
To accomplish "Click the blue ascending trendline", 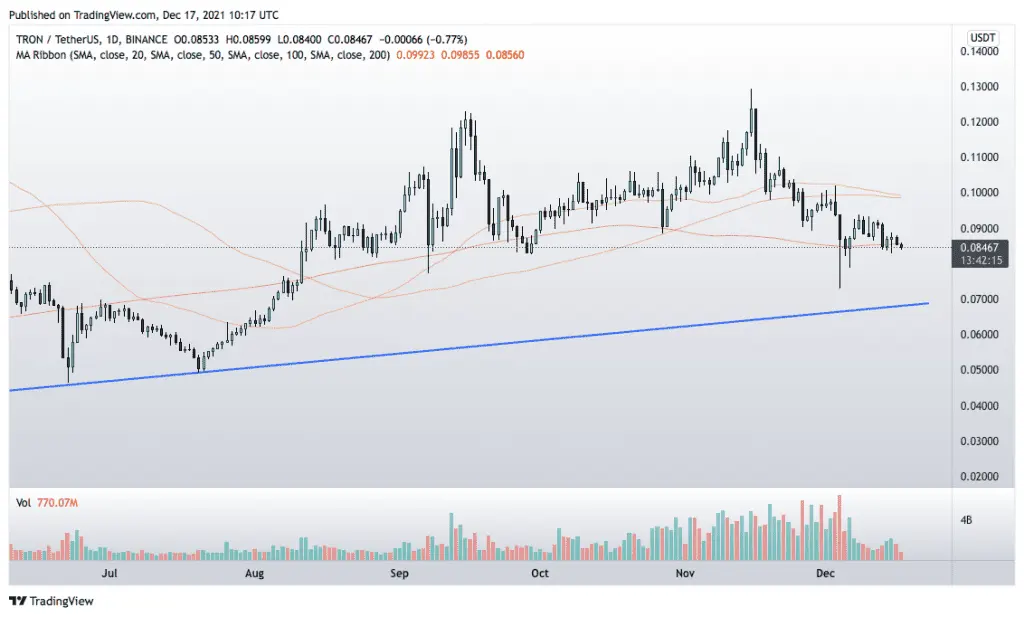I will (469, 347).
